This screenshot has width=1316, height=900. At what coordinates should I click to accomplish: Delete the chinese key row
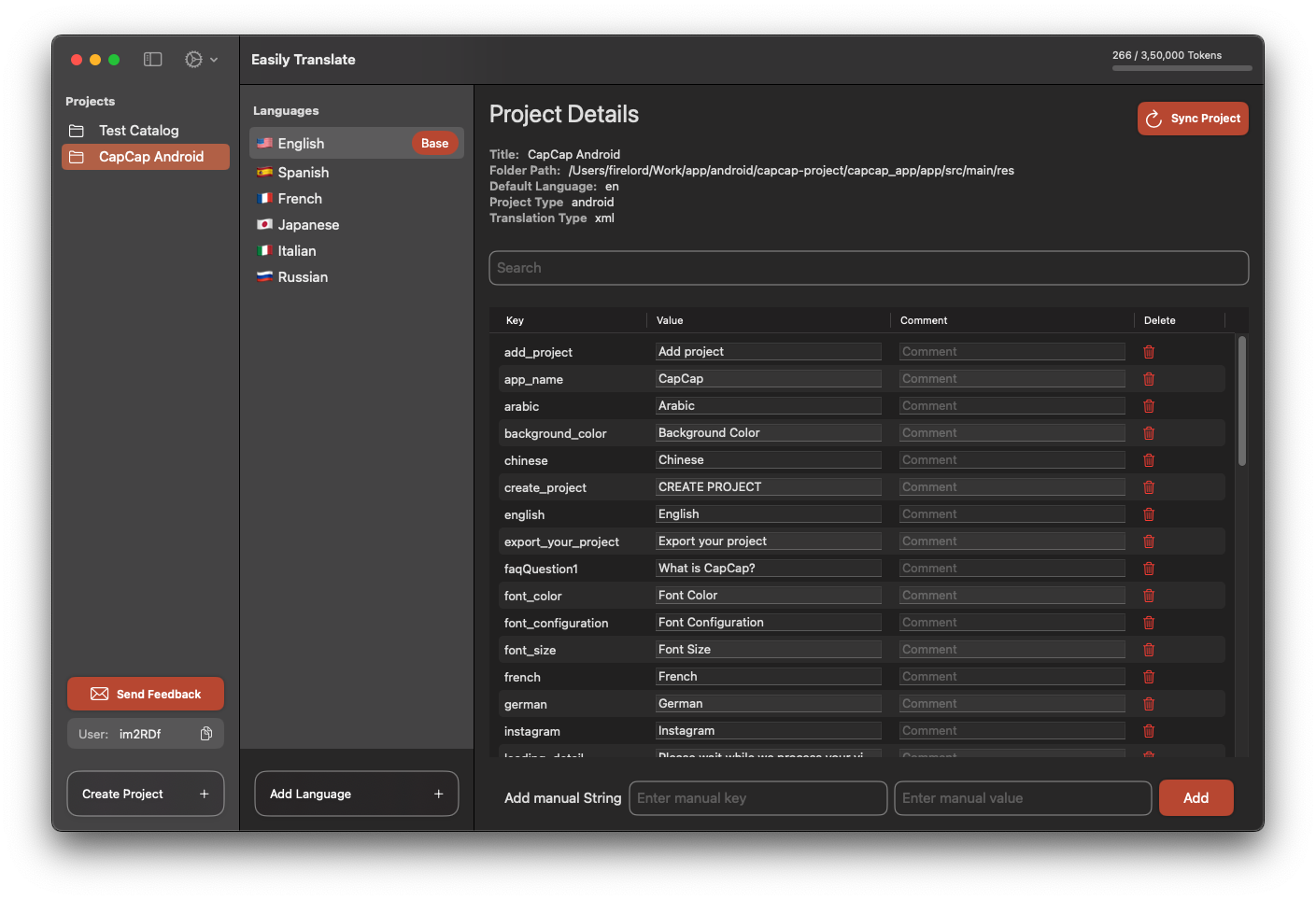(x=1149, y=460)
